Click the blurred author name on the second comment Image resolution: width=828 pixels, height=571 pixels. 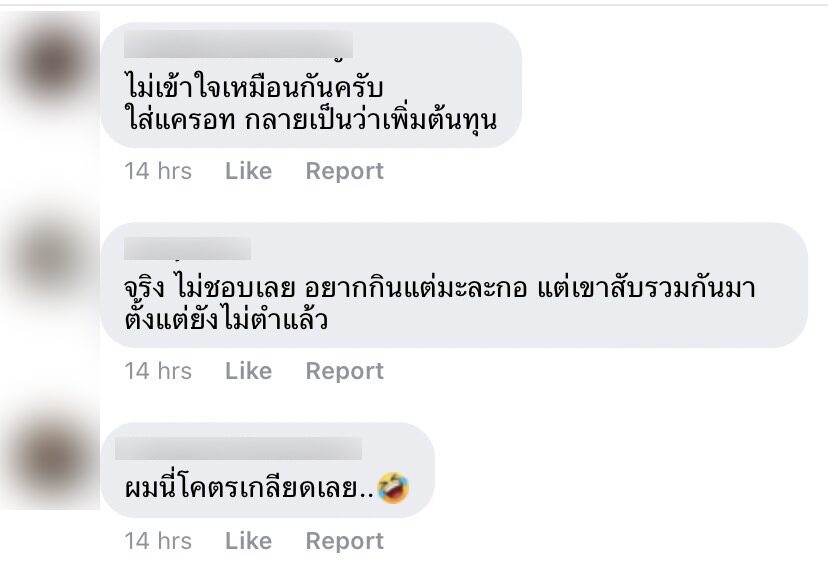point(185,248)
